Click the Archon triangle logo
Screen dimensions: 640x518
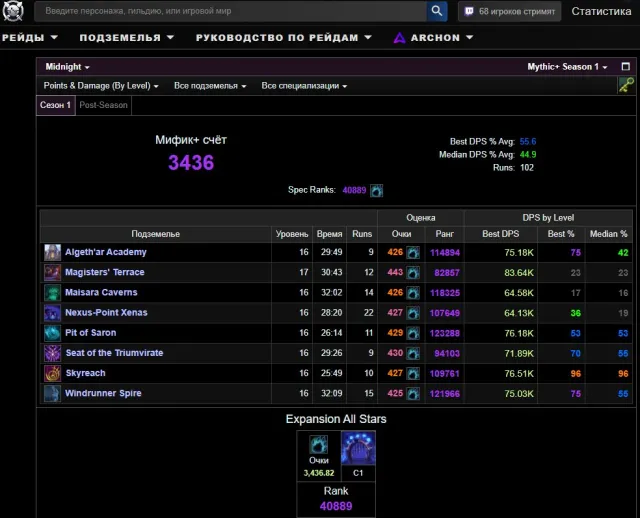pyautogui.click(x=399, y=38)
